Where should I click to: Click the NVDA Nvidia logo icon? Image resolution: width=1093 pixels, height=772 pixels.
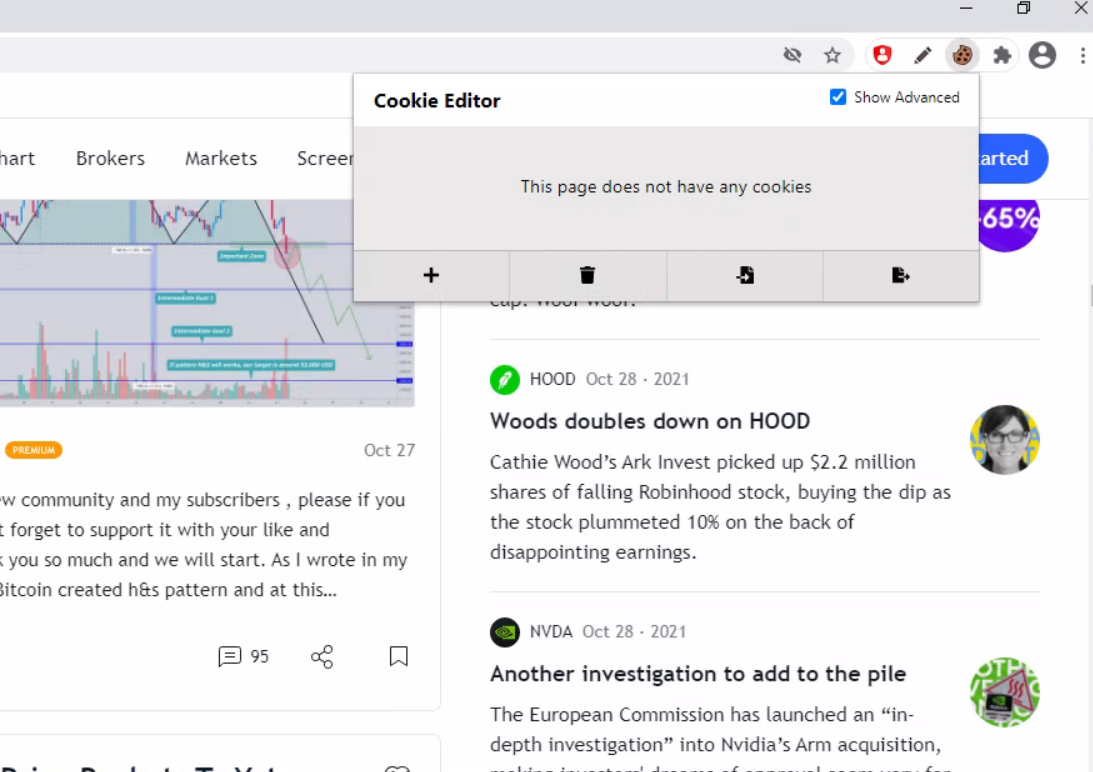(505, 632)
